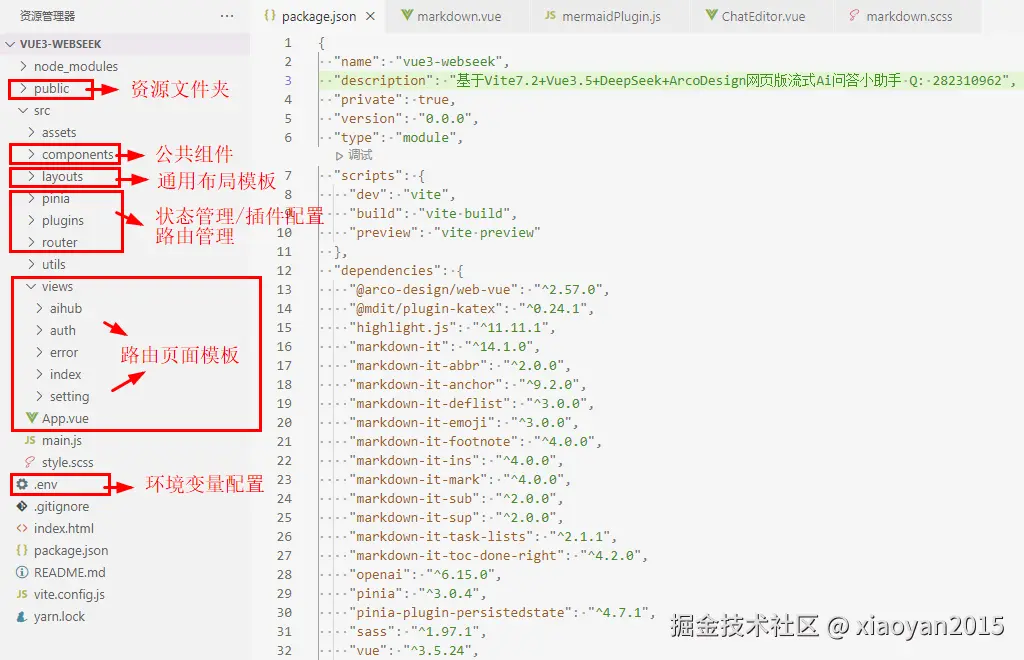
Task: Open the Explorer more actions "..." icon
Action: pyautogui.click(x=227, y=16)
